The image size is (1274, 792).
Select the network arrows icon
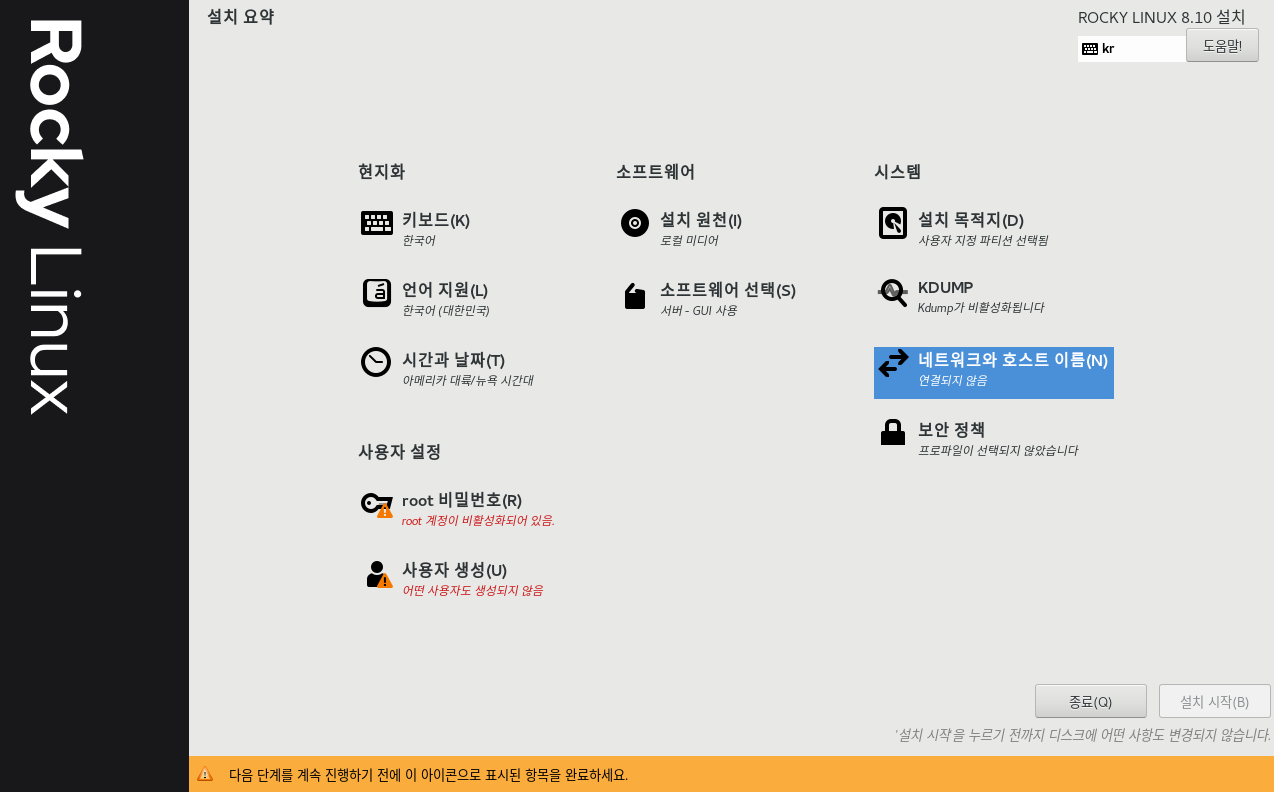pos(893,363)
